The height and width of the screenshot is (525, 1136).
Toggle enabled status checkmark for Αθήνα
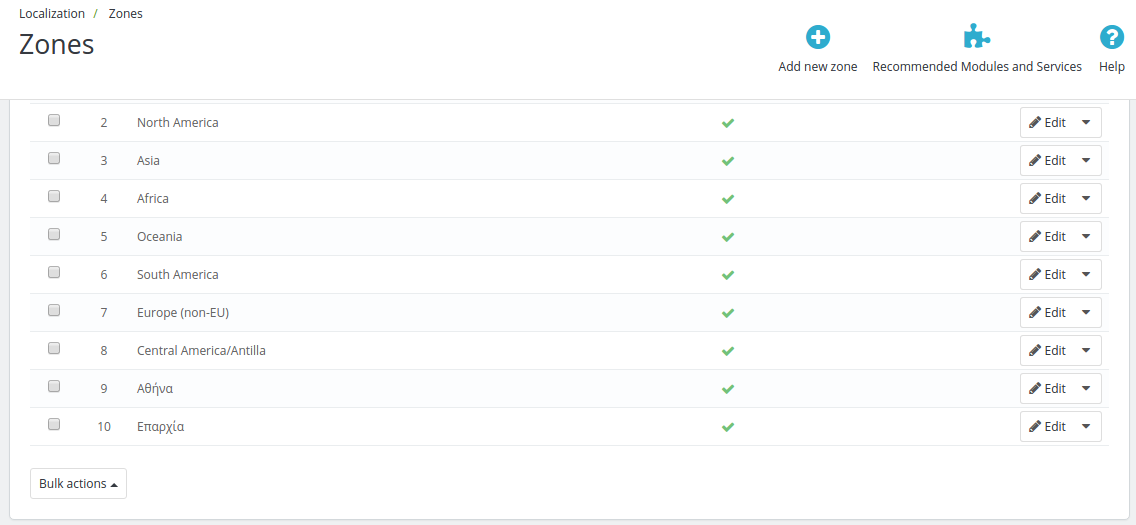click(x=728, y=389)
